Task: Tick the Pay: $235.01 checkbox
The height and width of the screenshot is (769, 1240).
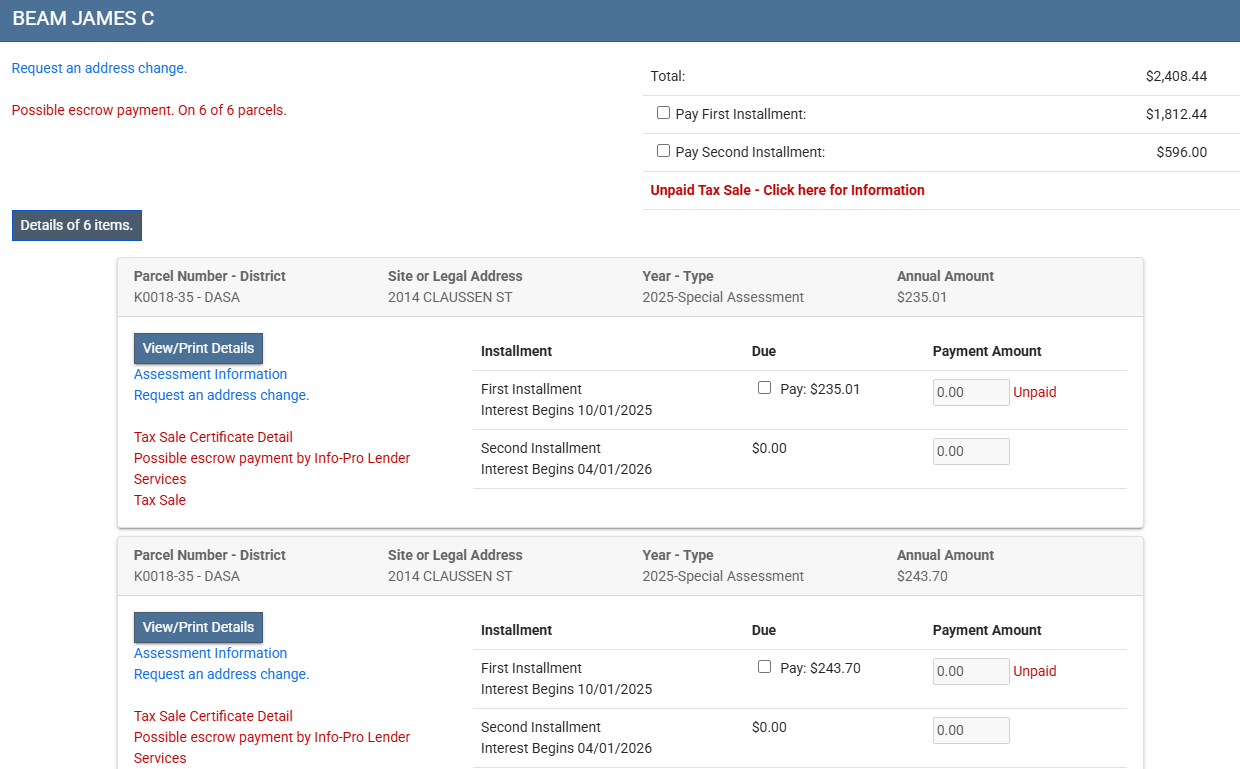Action: (x=765, y=388)
